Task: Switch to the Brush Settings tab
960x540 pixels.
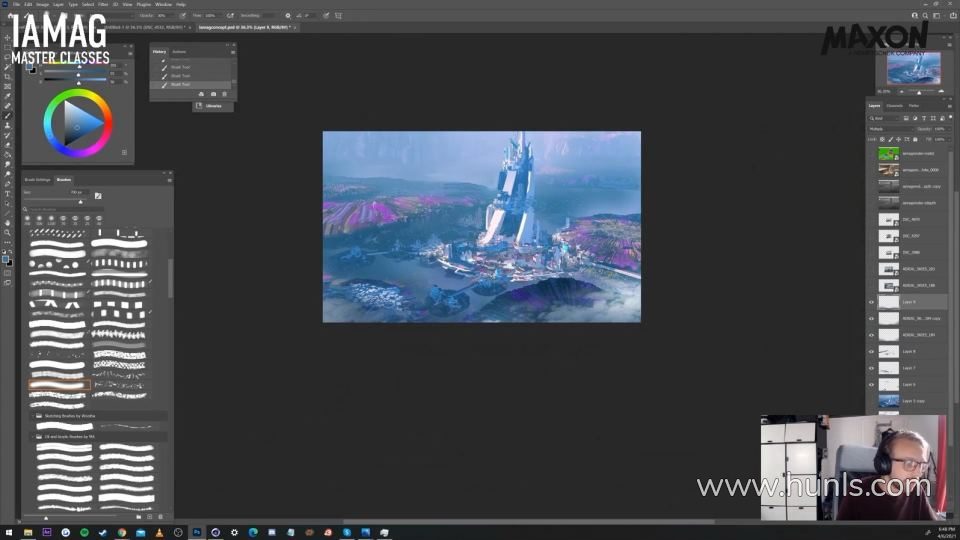Action: tap(37, 180)
